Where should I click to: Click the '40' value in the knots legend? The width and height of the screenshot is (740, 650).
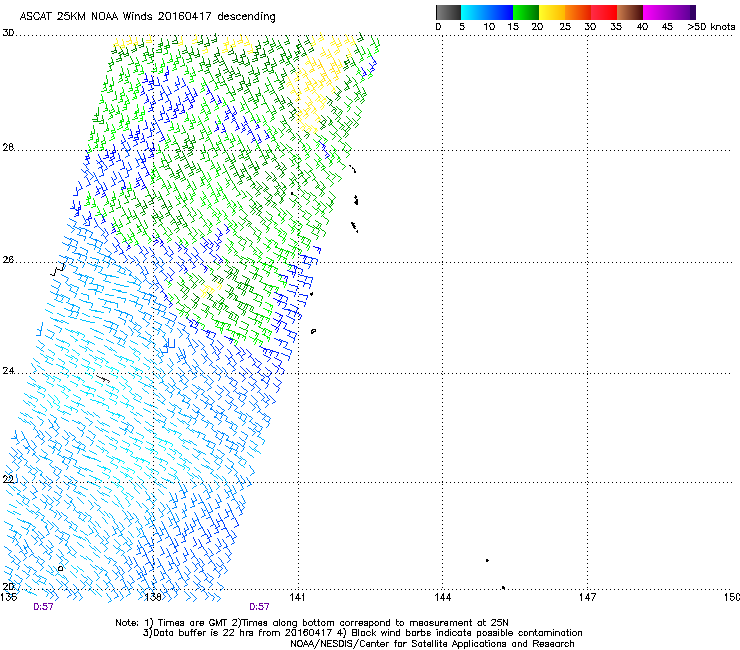642,27
